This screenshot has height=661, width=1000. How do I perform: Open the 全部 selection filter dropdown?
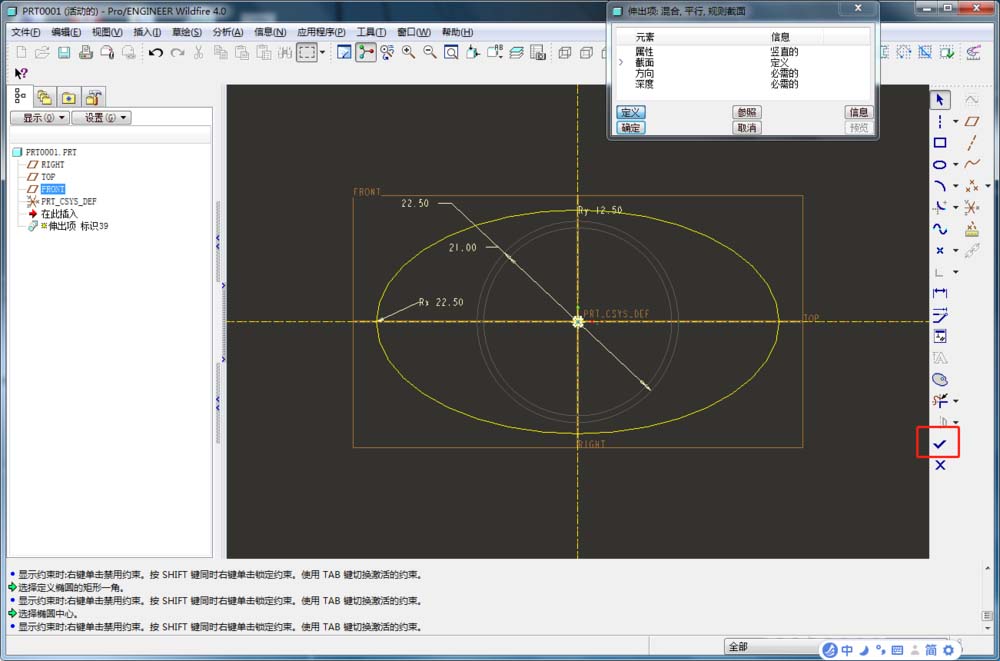pyautogui.click(x=772, y=646)
